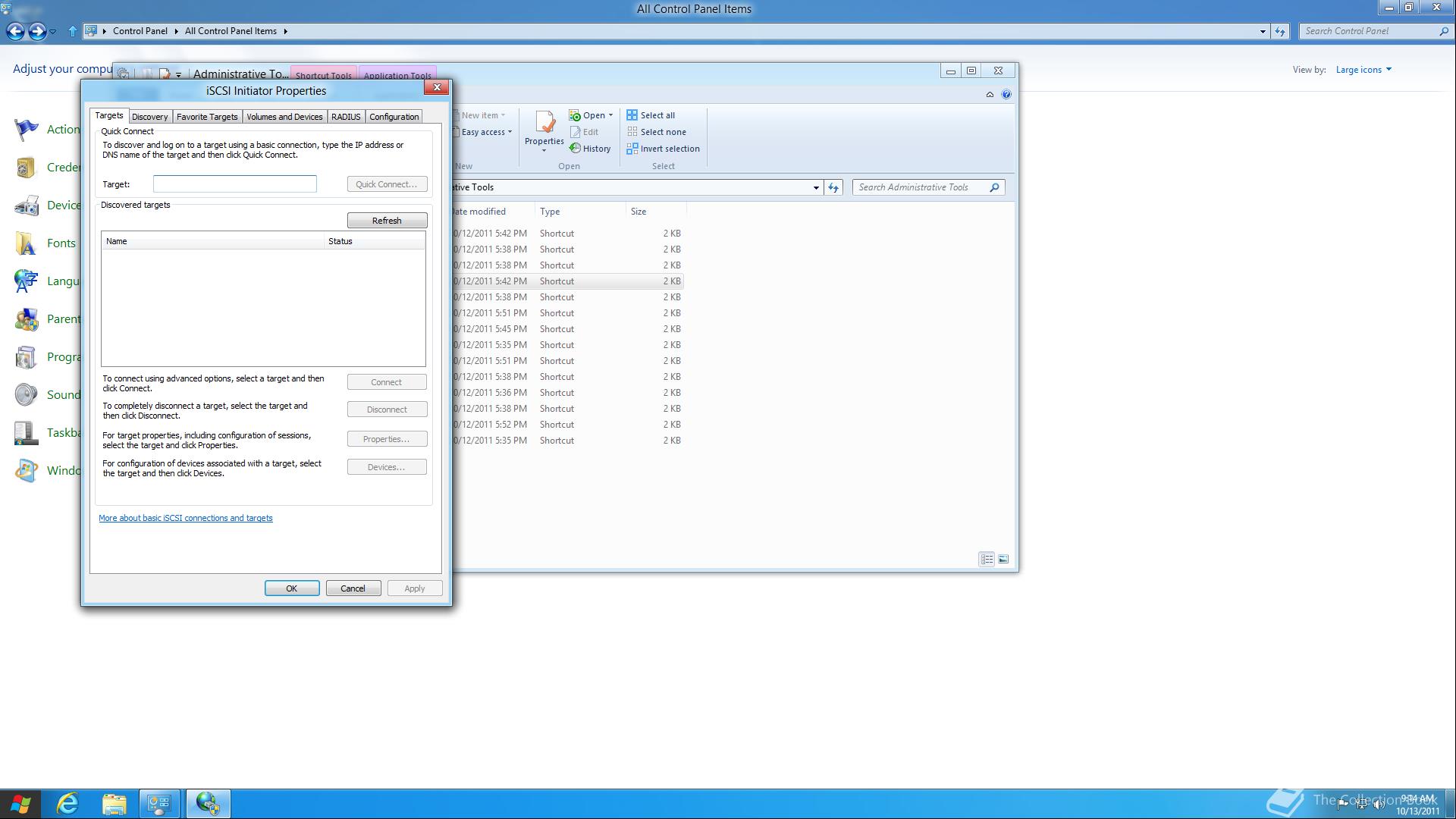Click the volume icon in the system tray
The width and height of the screenshot is (1456, 819).
coord(1378,805)
